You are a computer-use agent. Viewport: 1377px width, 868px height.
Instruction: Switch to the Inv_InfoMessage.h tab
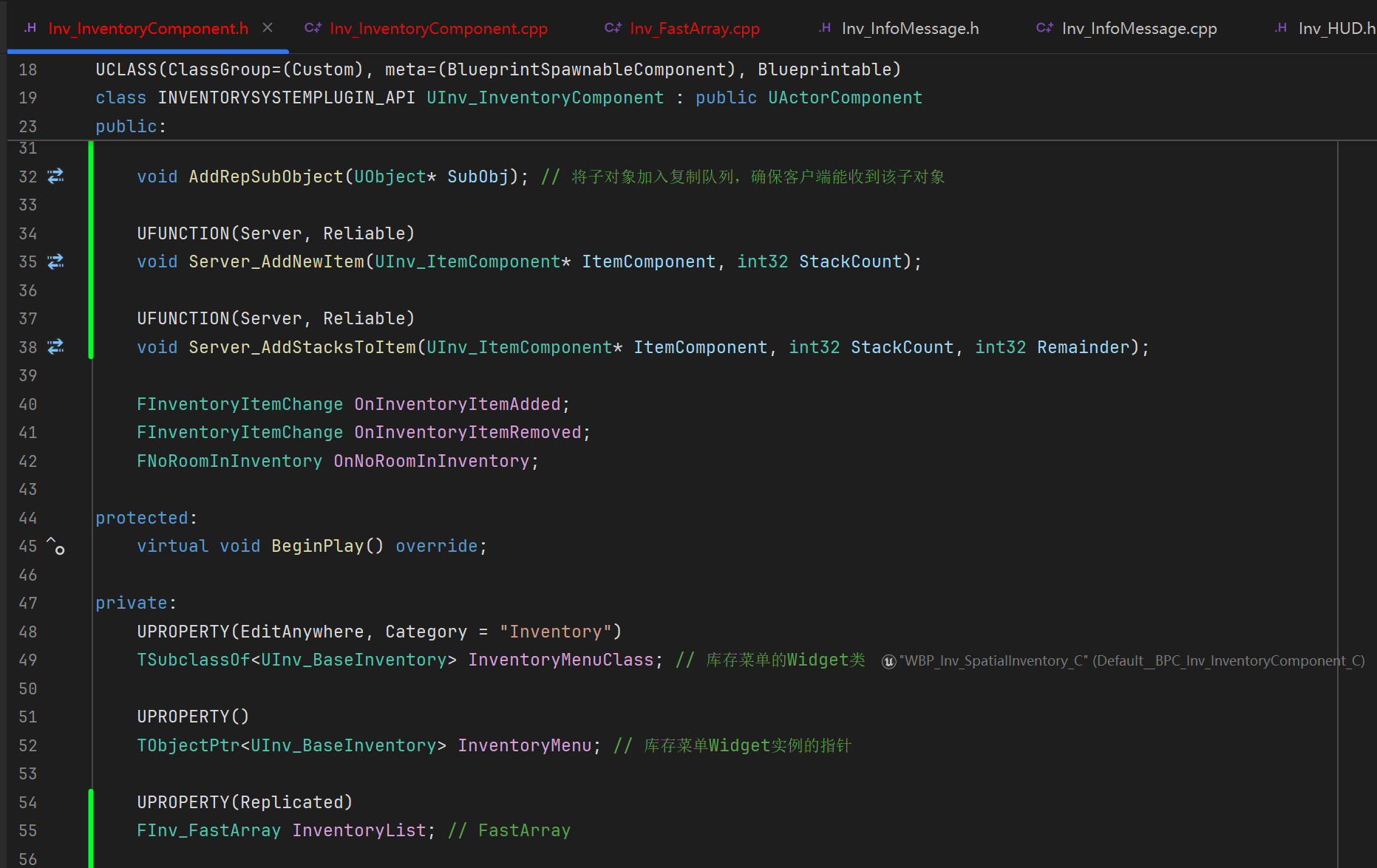(910, 28)
